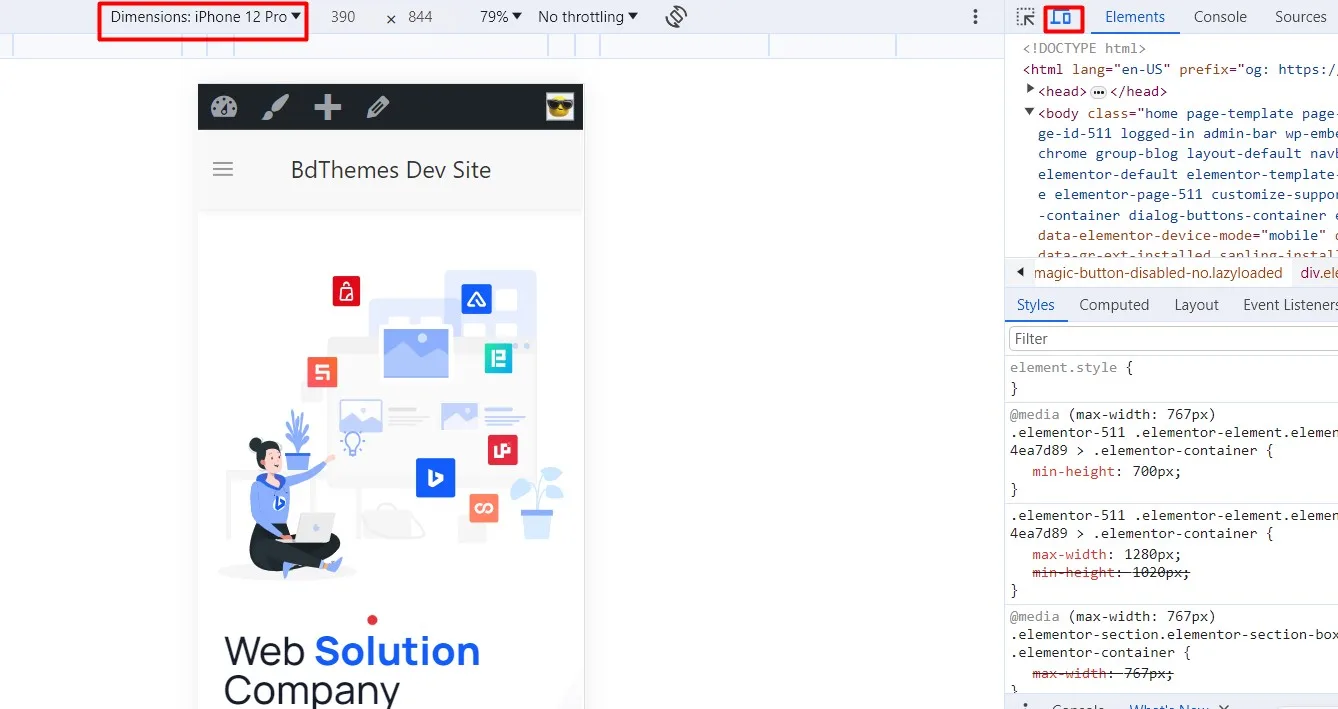Select the Layout pane tab
1338x709 pixels.
coord(1196,305)
